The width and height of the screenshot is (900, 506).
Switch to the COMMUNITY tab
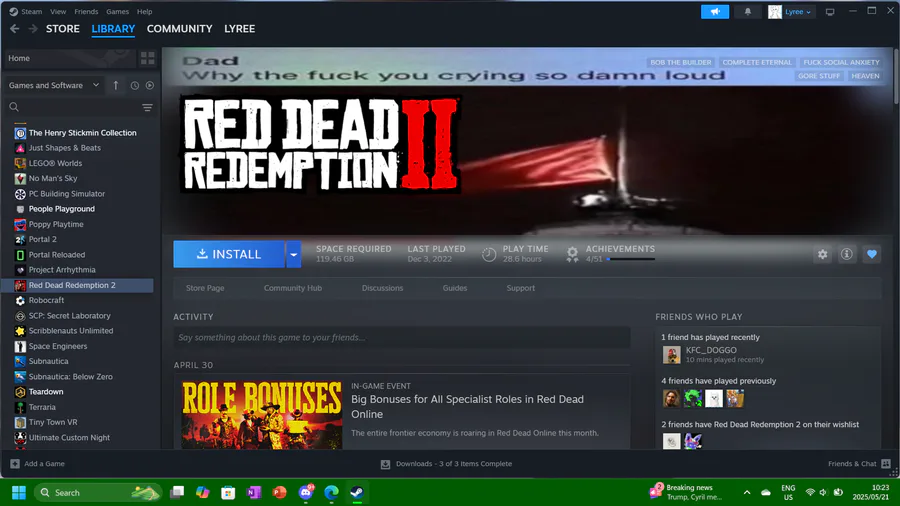pos(179,29)
